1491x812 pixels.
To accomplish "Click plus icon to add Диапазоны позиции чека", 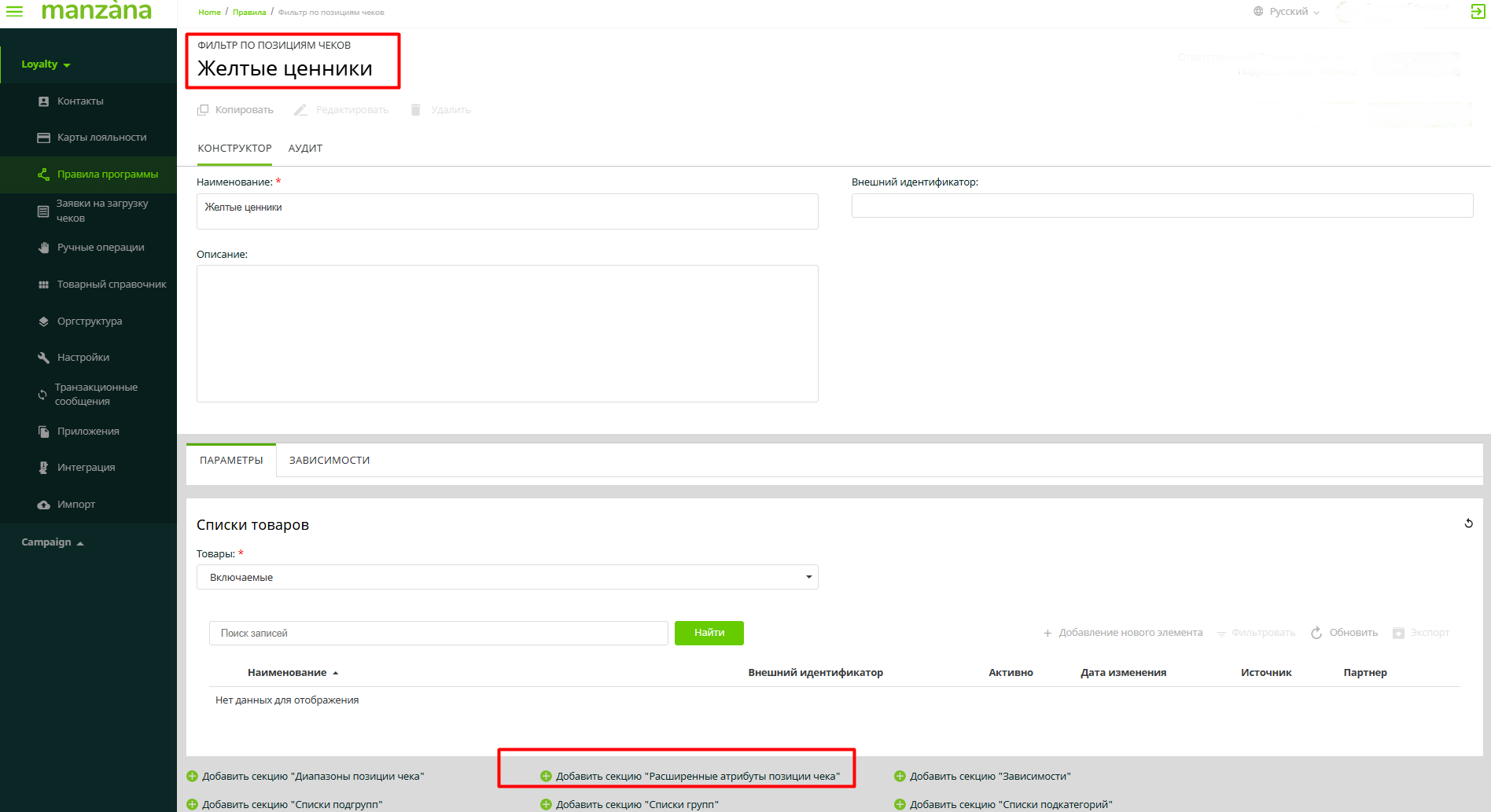I will tap(192, 777).
